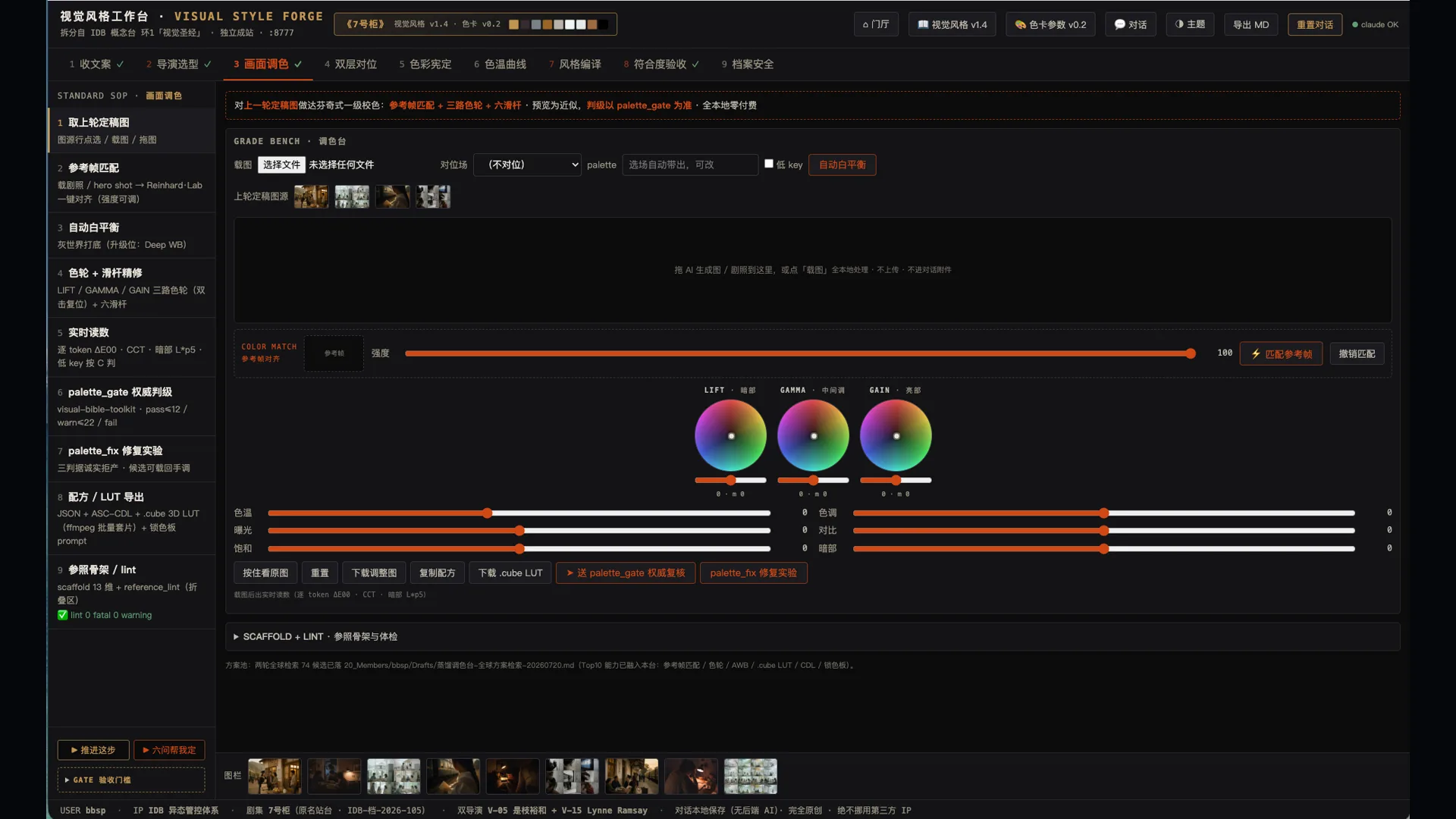Click palette_fix 修复实验 button

(753, 573)
